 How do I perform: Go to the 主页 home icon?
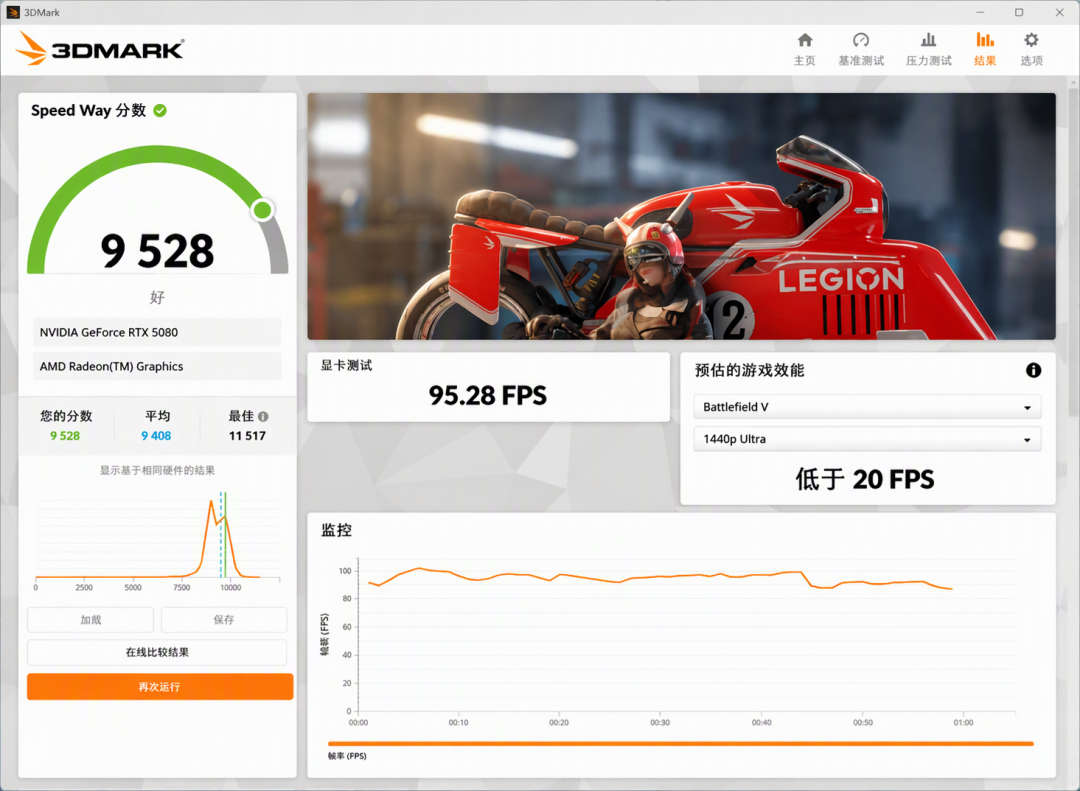tap(804, 40)
